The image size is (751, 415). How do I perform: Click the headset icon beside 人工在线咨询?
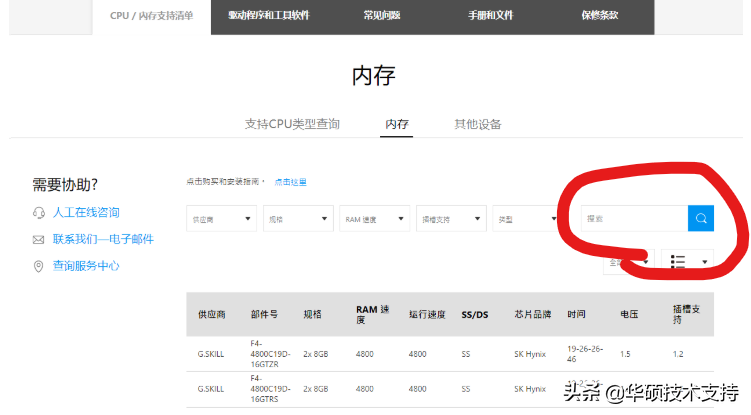pos(39,213)
